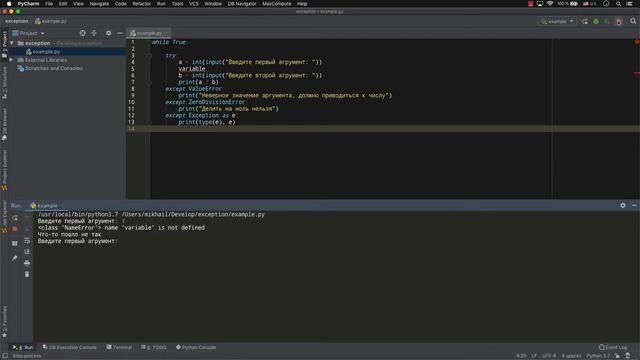Click the example.py breadcrumb
Viewport: 640px width, 360px height.
[51, 21]
